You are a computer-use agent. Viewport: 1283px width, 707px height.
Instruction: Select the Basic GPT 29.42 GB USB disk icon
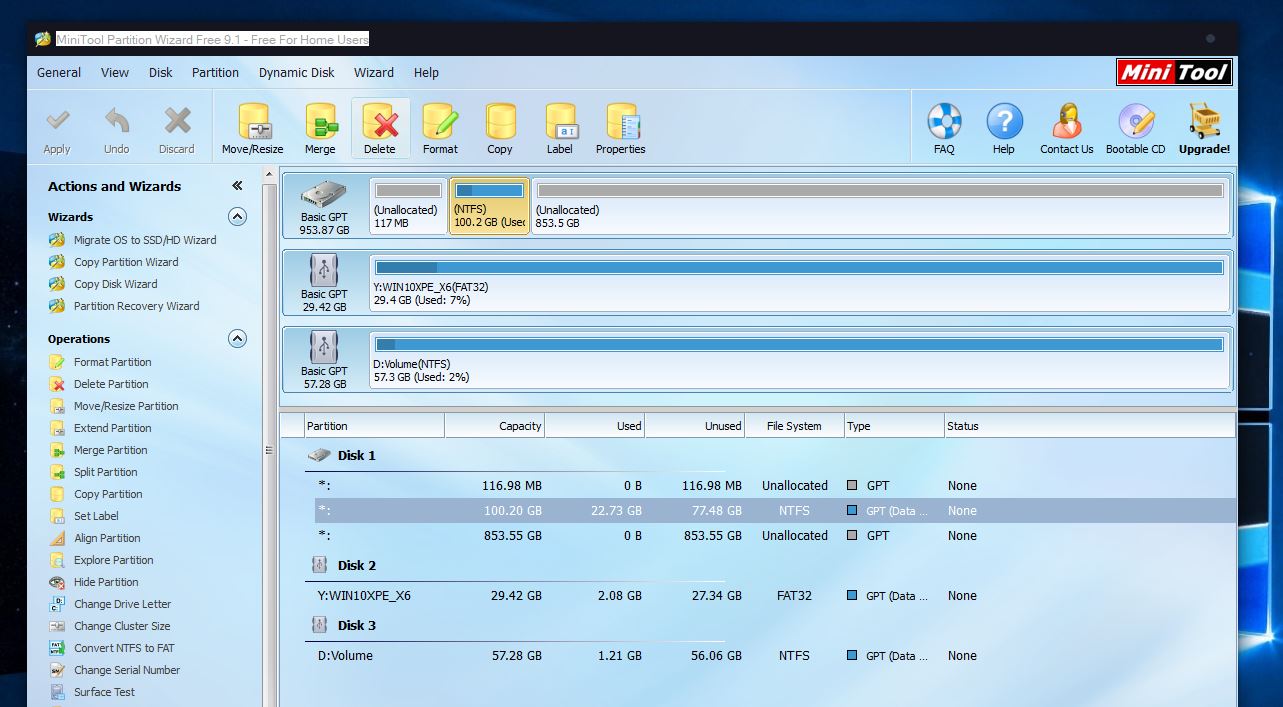324,270
